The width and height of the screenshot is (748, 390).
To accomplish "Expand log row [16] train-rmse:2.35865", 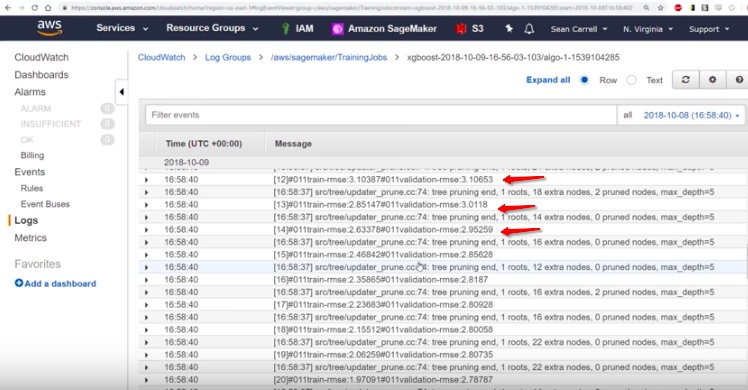I will click(x=146, y=280).
